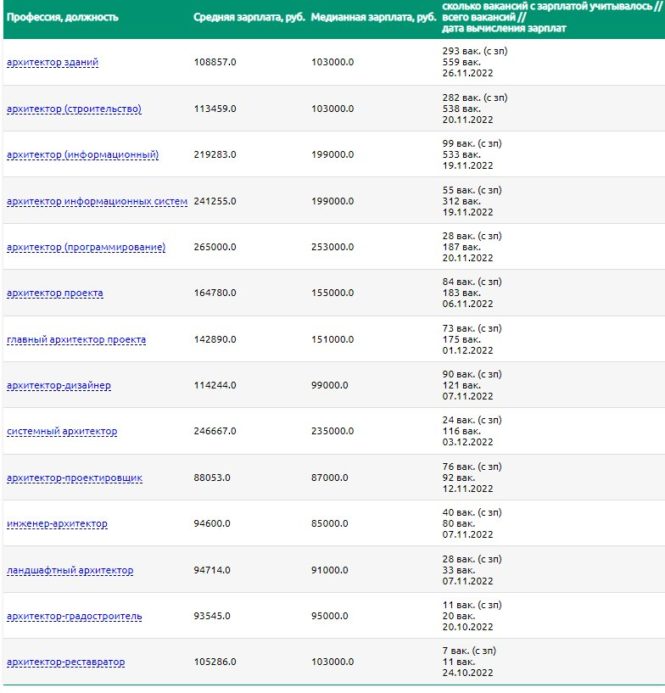
Task: Select average salary value 142890.0
Action: (215, 339)
